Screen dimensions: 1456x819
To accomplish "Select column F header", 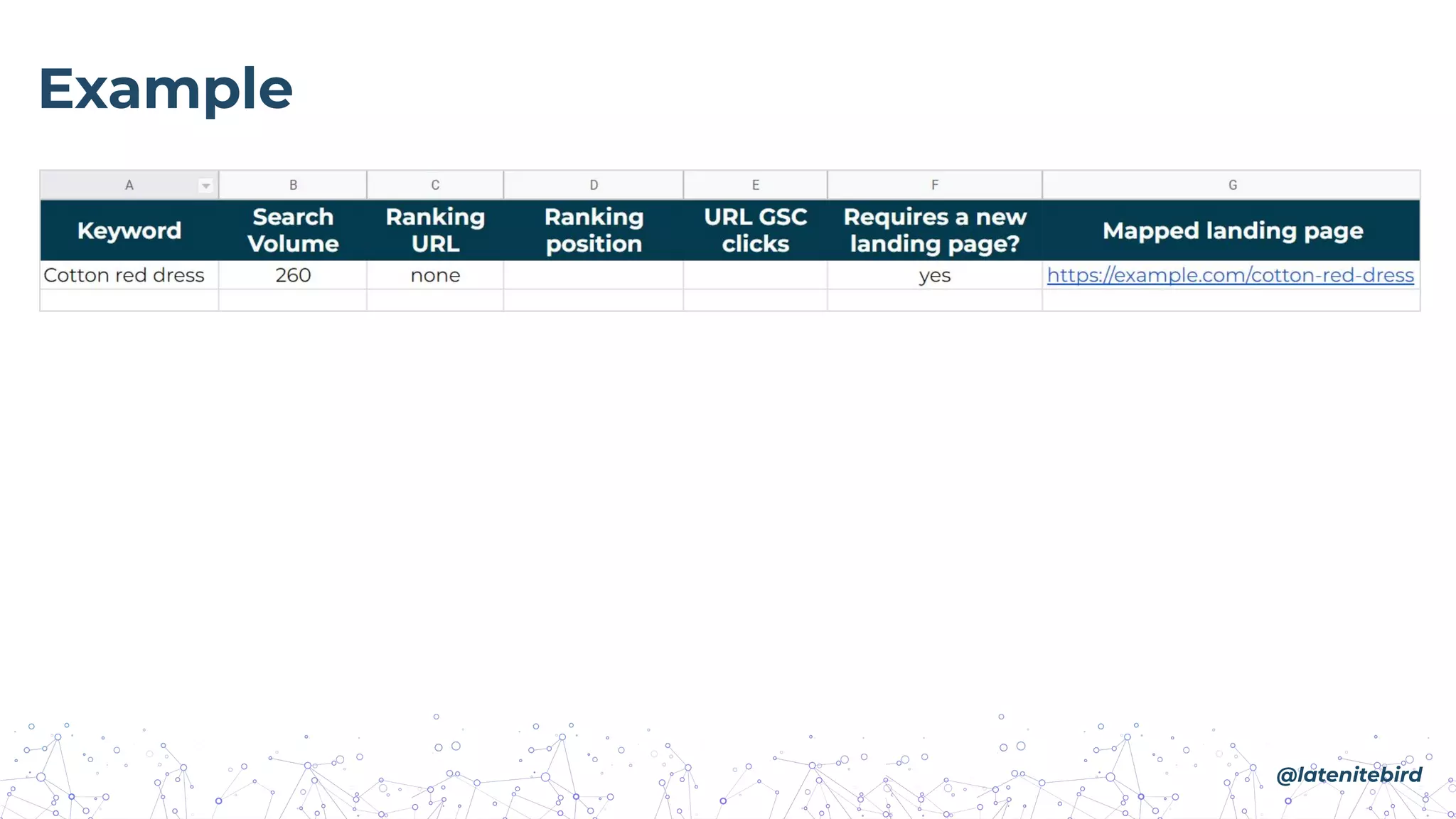I will (934, 185).
